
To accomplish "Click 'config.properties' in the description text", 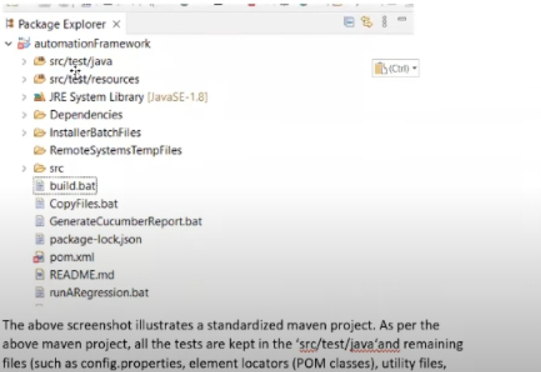I will pos(131,363).
